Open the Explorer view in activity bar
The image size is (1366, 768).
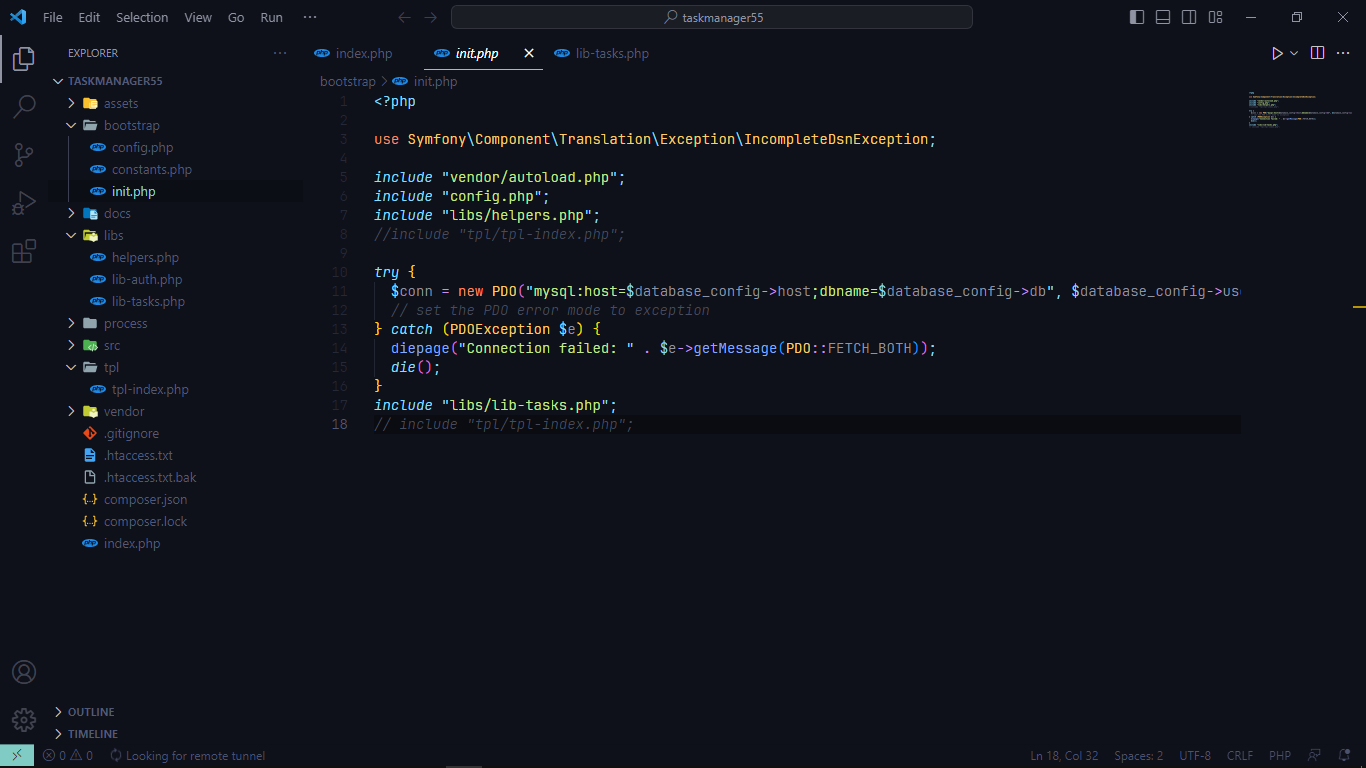(24, 59)
